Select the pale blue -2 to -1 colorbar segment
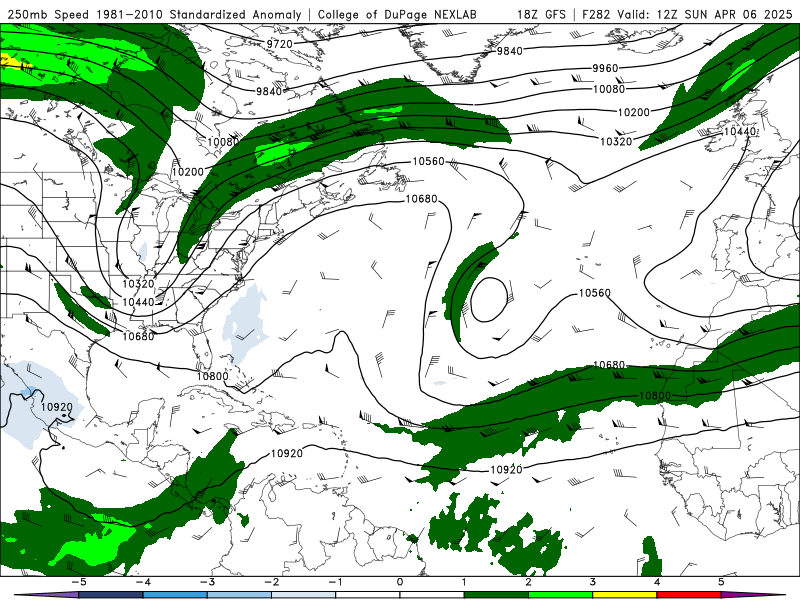The image size is (800, 600). pos(304,595)
